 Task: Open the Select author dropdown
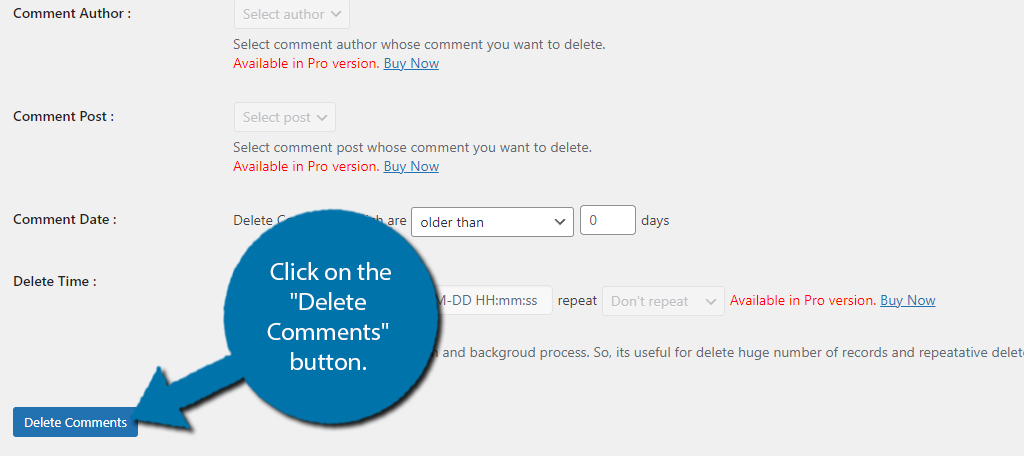[291, 14]
